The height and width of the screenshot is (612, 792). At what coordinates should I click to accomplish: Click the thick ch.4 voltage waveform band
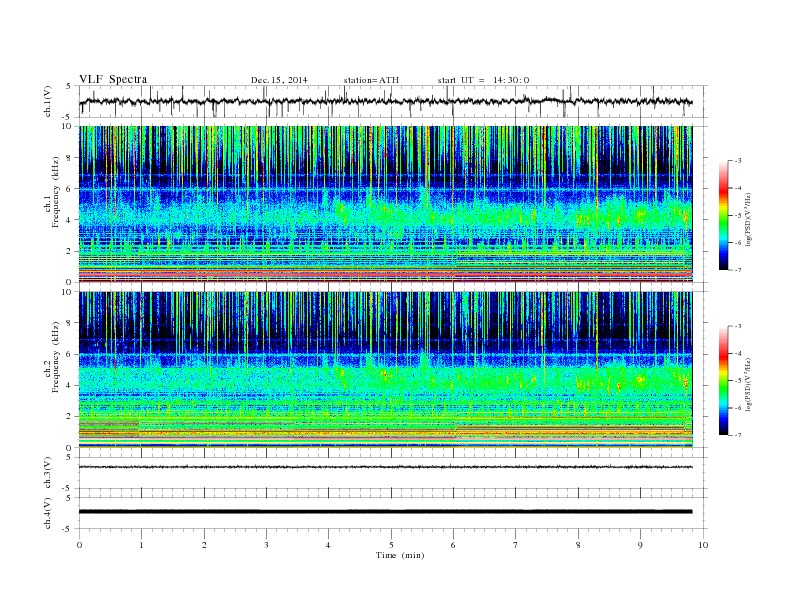[386, 512]
